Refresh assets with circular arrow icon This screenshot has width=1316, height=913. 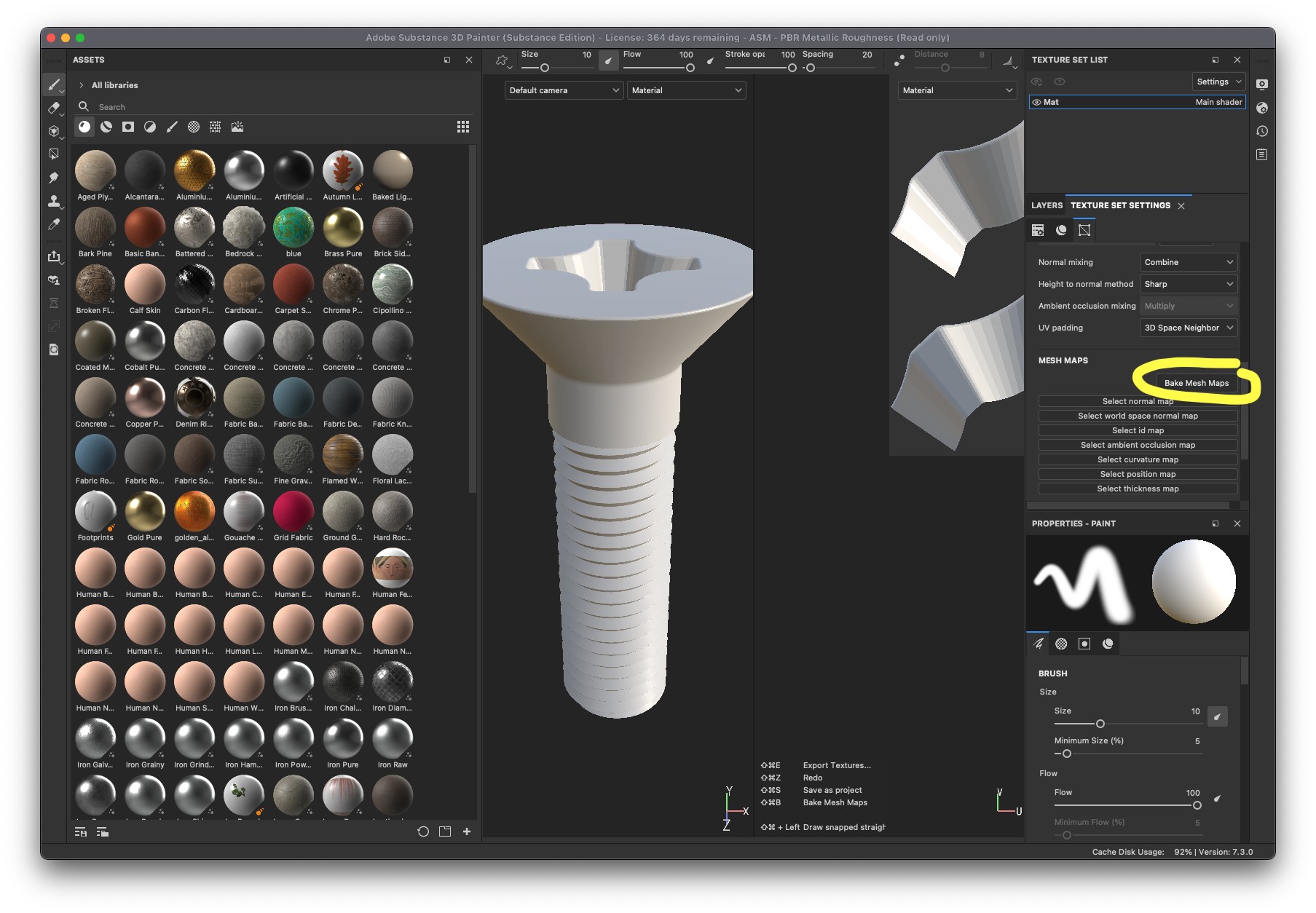pyautogui.click(x=423, y=831)
